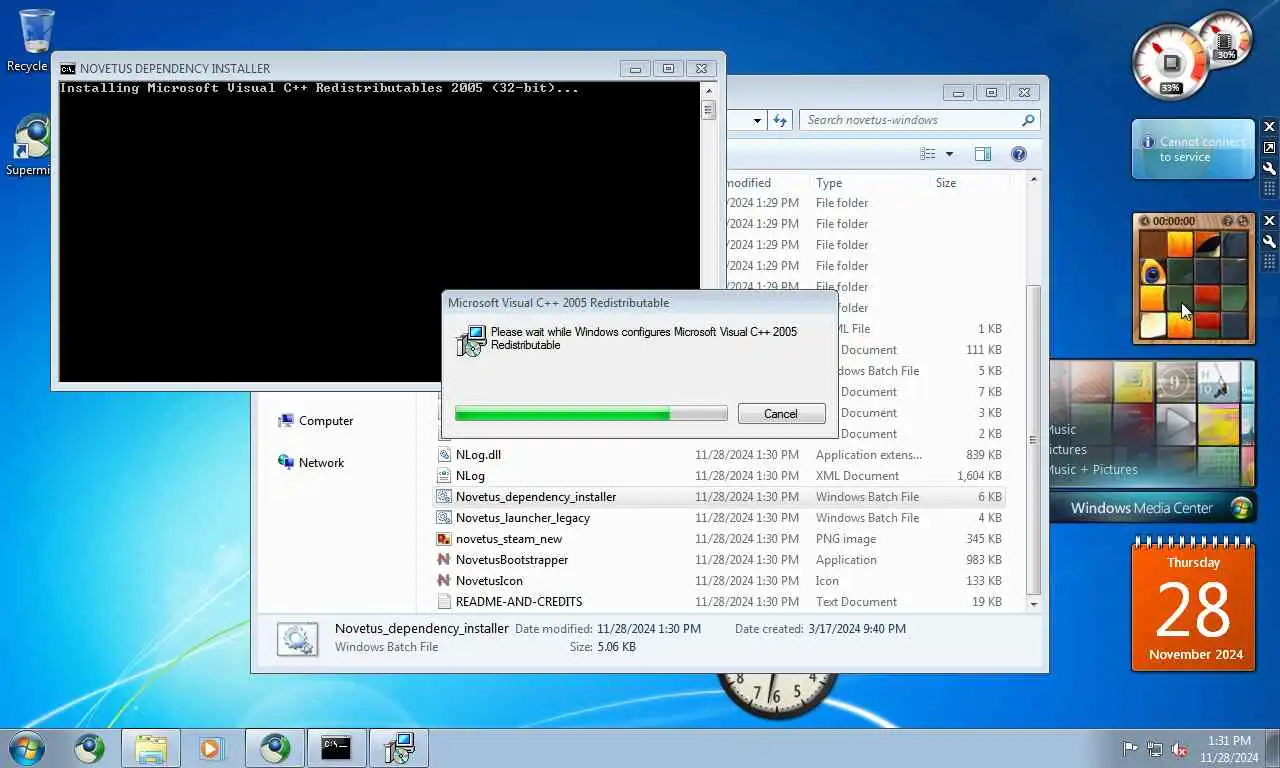
Task: Close the weather gadget
Action: pyautogui.click(x=1270, y=127)
